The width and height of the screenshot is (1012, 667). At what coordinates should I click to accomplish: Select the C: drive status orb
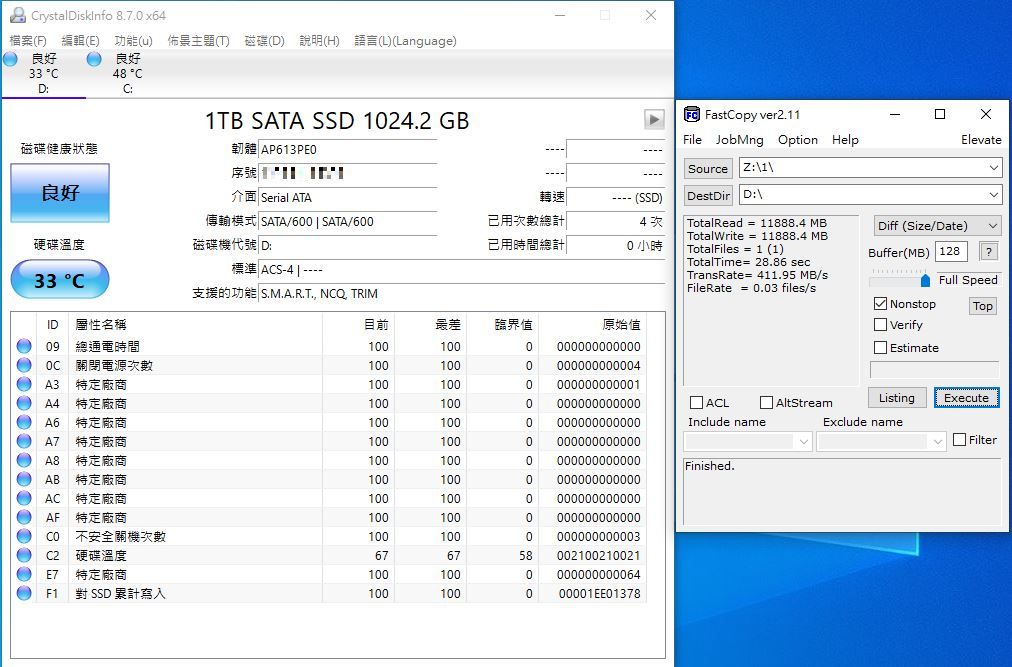point(94,59)
